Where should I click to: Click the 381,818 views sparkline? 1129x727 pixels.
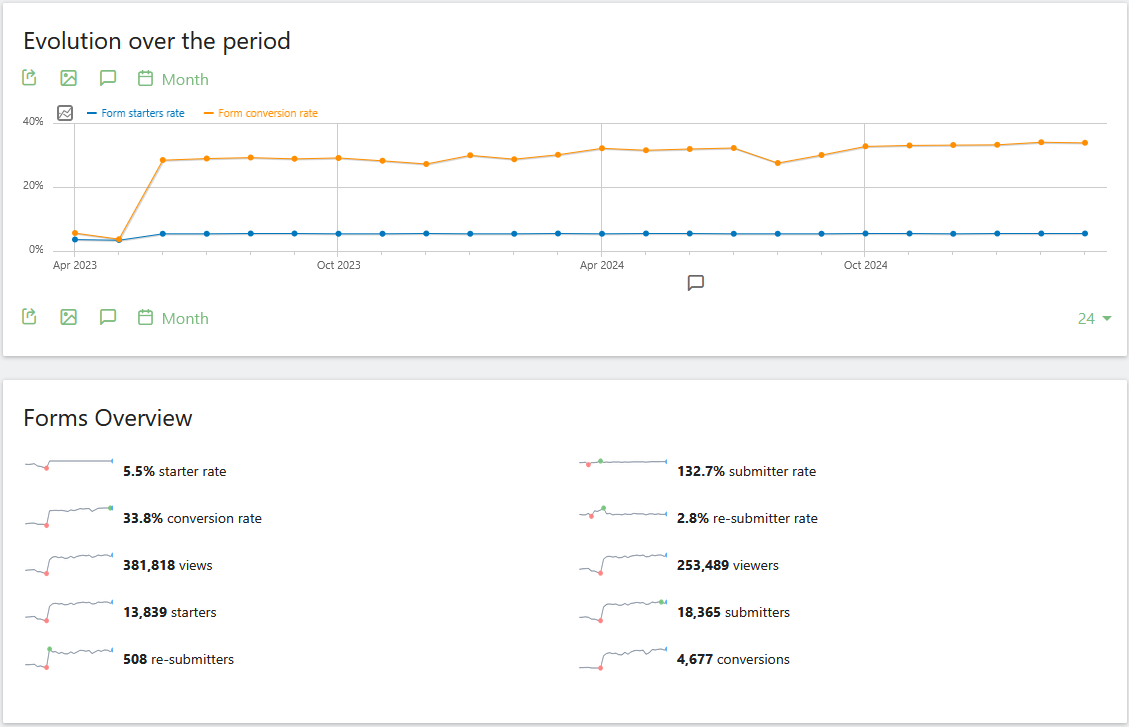(69, 563)
